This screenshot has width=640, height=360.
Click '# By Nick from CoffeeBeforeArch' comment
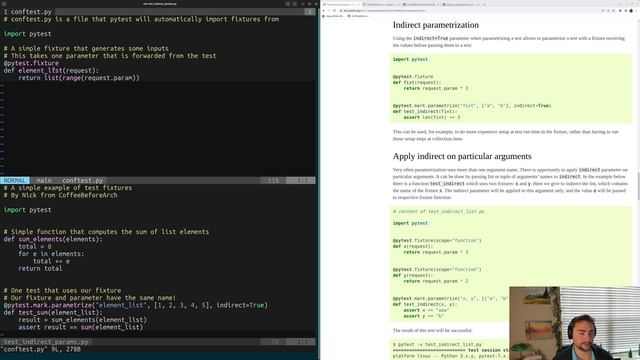click(x=60, y=196)
